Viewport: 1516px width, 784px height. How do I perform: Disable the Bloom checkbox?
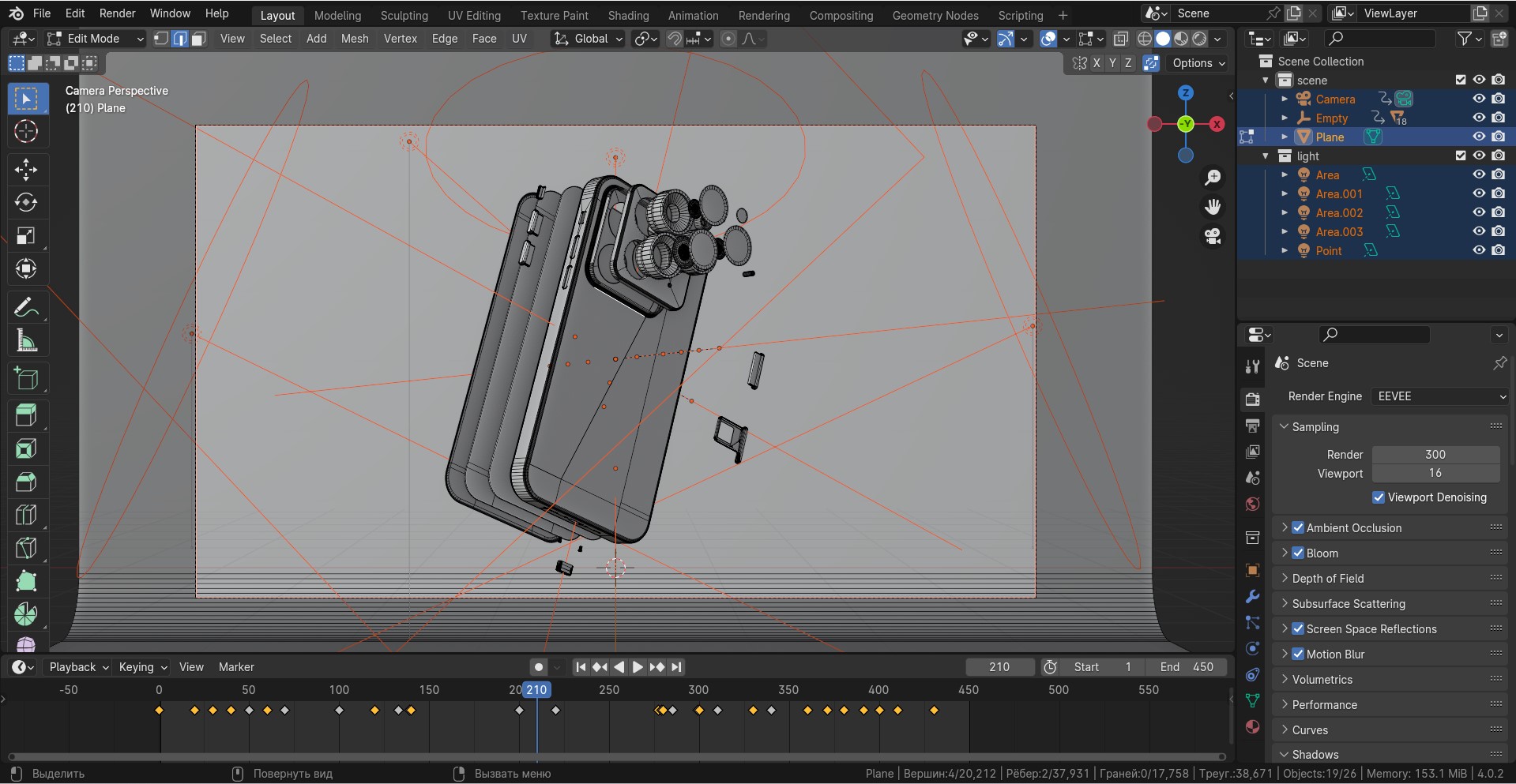[1298, 553]
